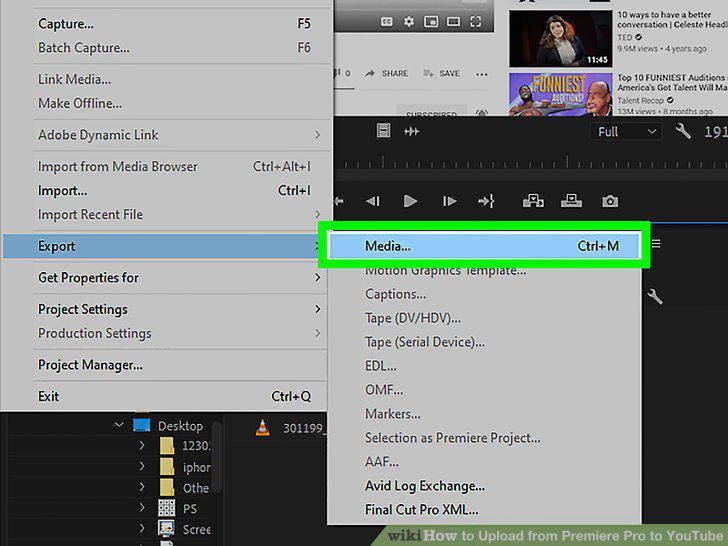The height and width of the screenshot is (546, 728).
Task: Expand the 1230 folder chevron
Action: point(142,445)
